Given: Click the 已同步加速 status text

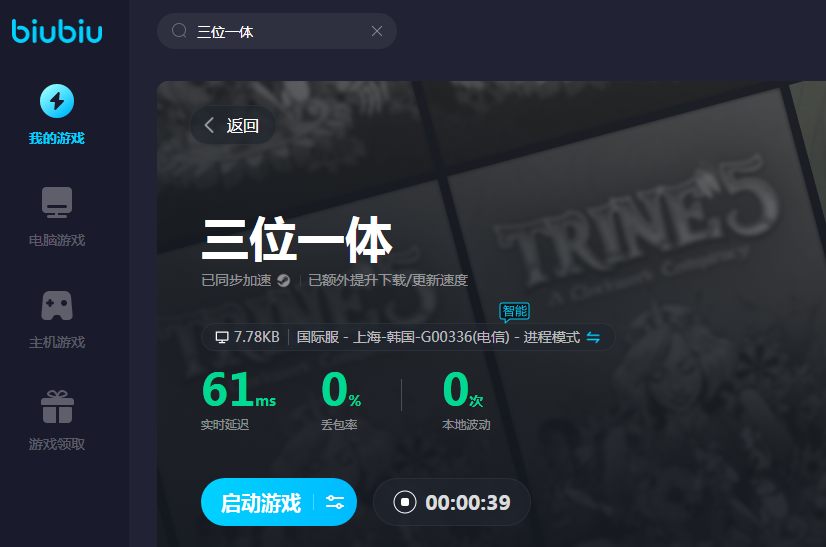Looking at the screenshot, I should pyautogui.click(x=237, y=280).
